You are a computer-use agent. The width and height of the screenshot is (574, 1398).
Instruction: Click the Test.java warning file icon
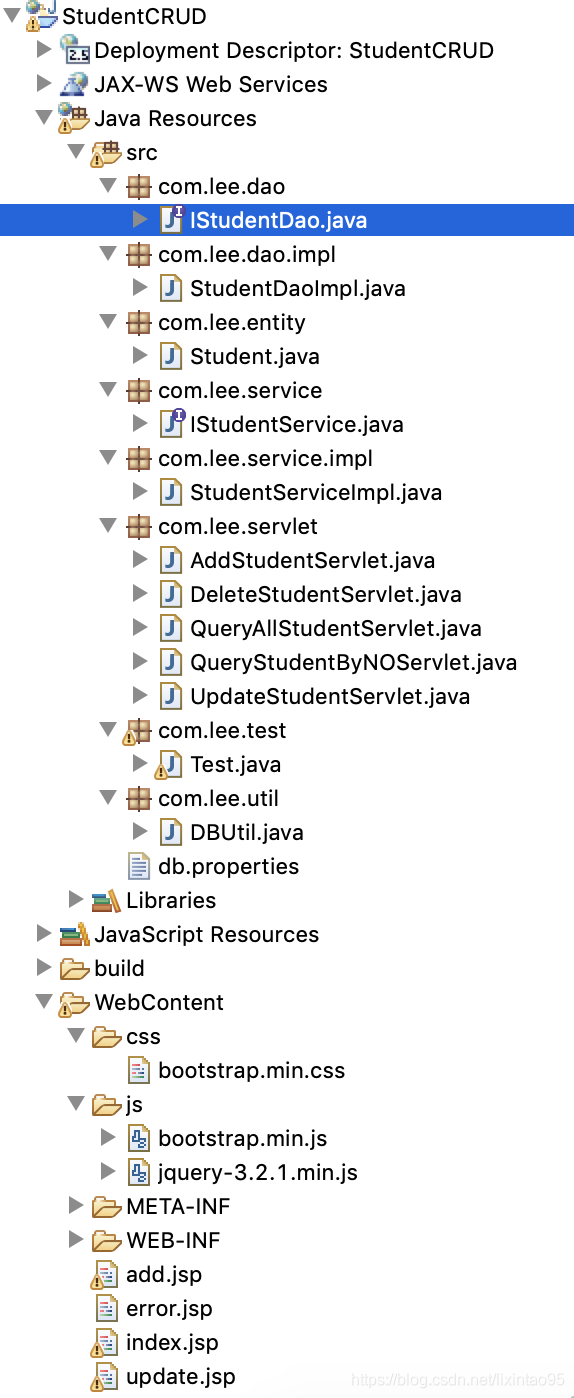pyautogui.click(x=169, y=764)
